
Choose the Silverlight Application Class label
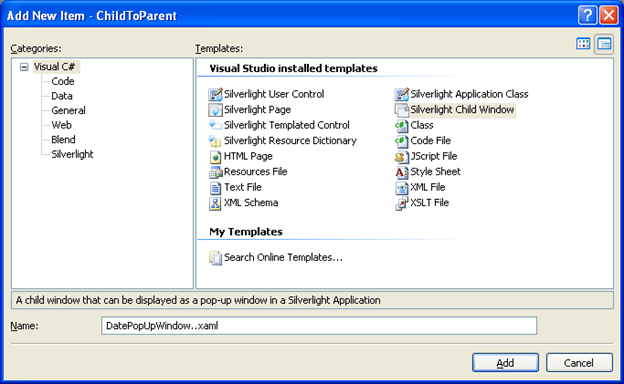click(469, 94)
